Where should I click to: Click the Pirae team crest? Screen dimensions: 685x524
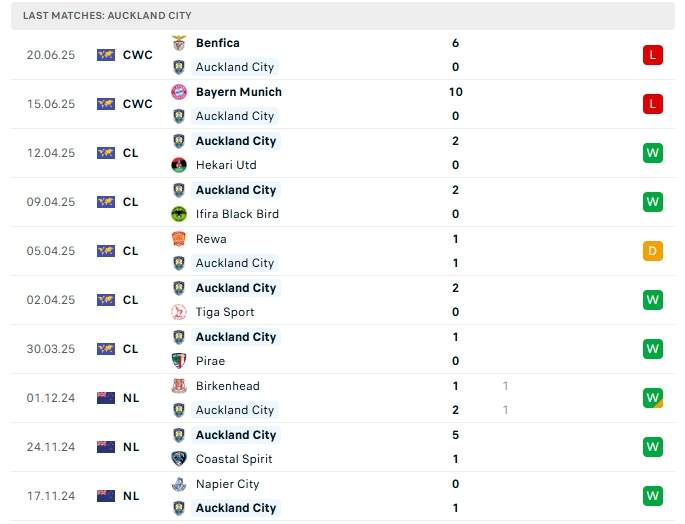[179, 361]
